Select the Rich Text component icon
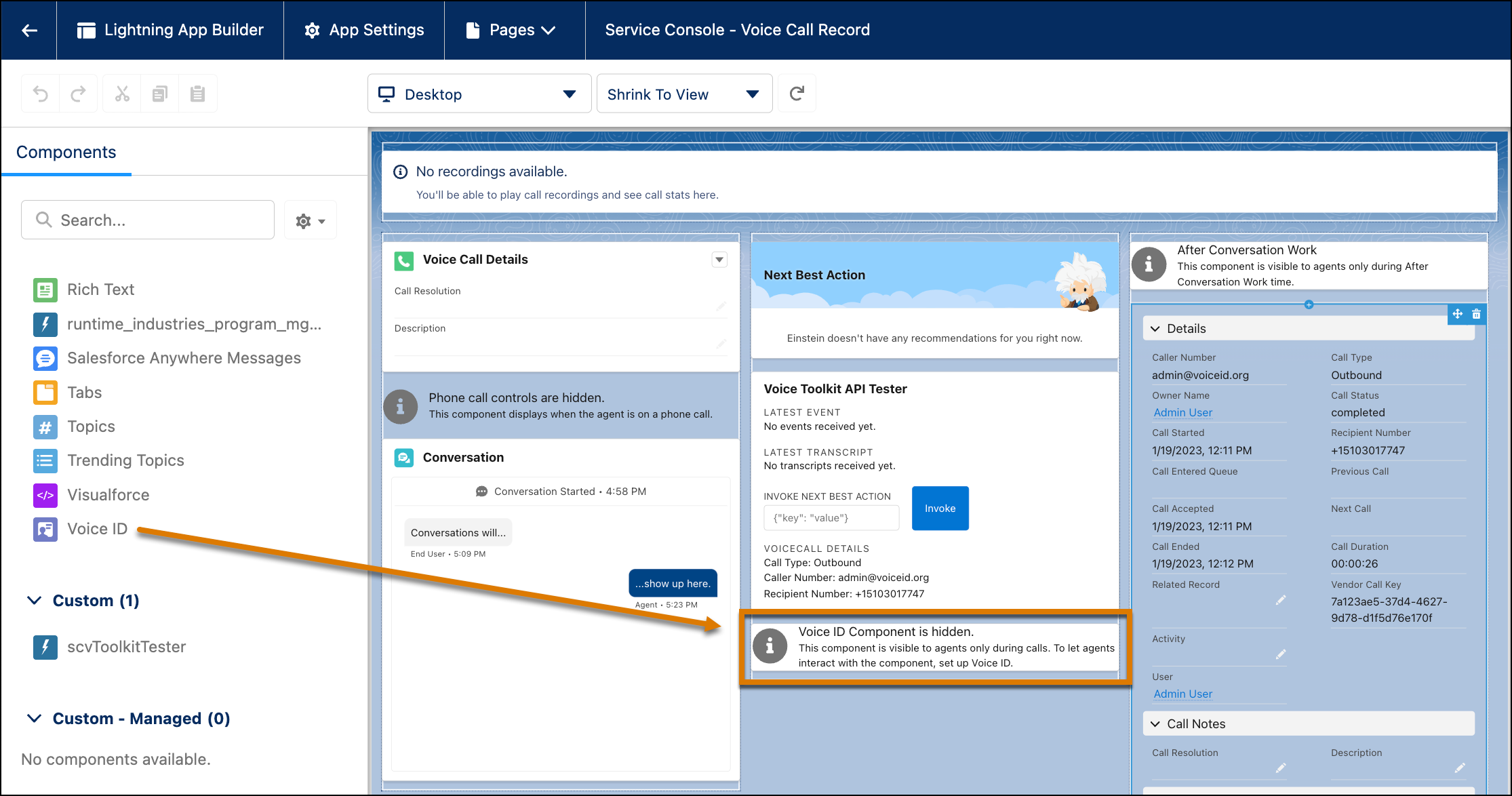1512x796 pixels. point(45,290)
